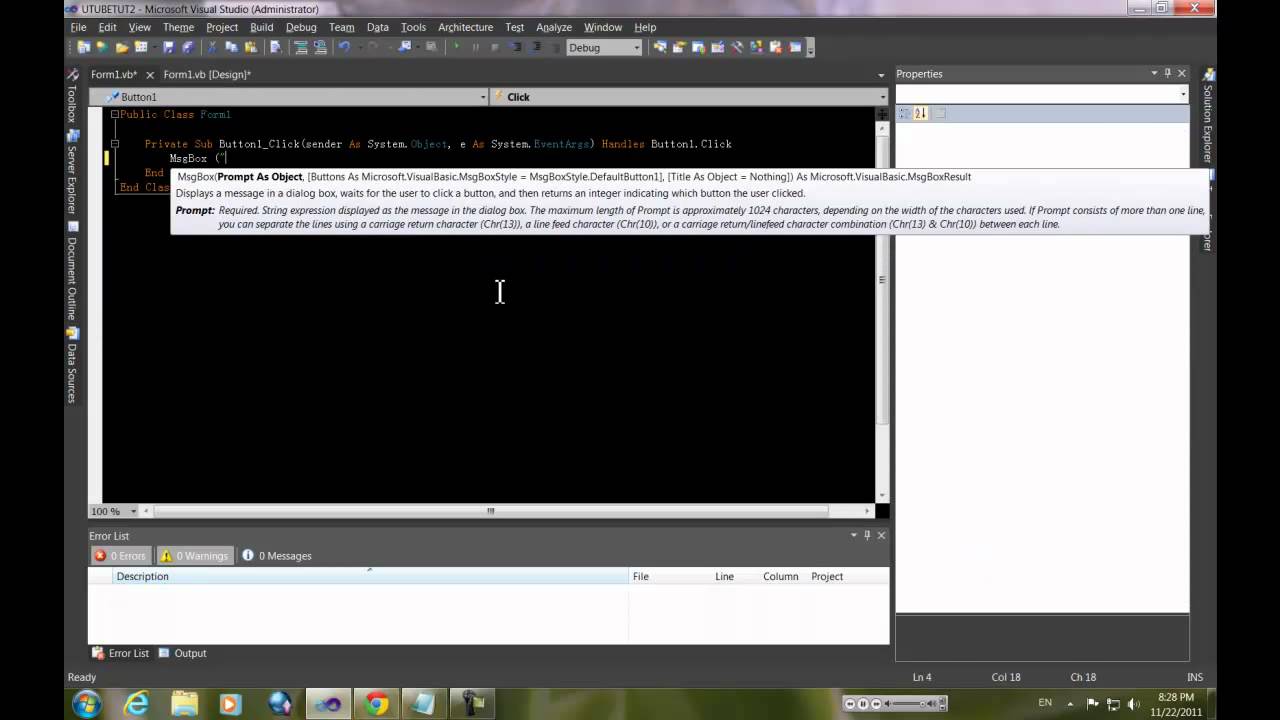The height and width of the screenshot is (720, 1280).
Task: Open the Solution Explorer toolbar icon
Action: pos(660,47)
